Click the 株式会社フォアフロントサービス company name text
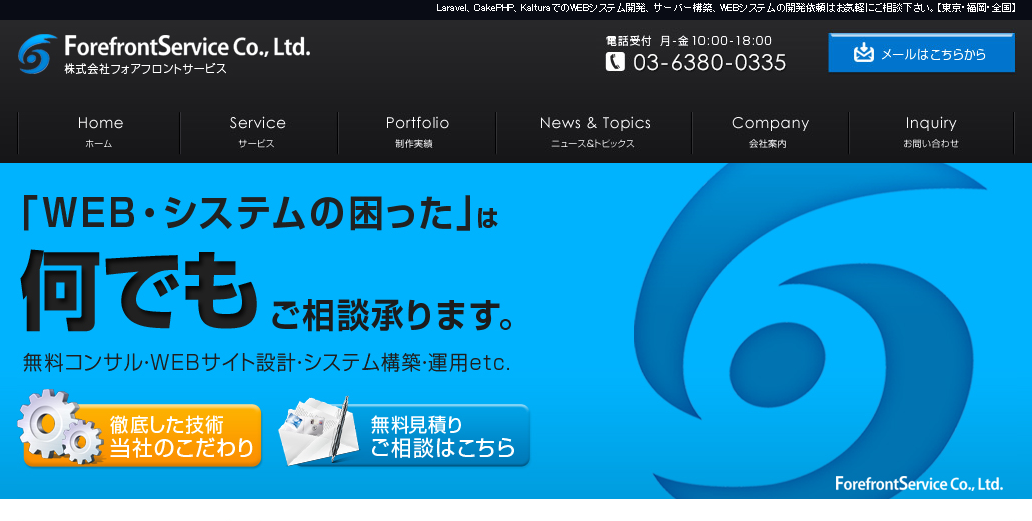 point(145,68)
